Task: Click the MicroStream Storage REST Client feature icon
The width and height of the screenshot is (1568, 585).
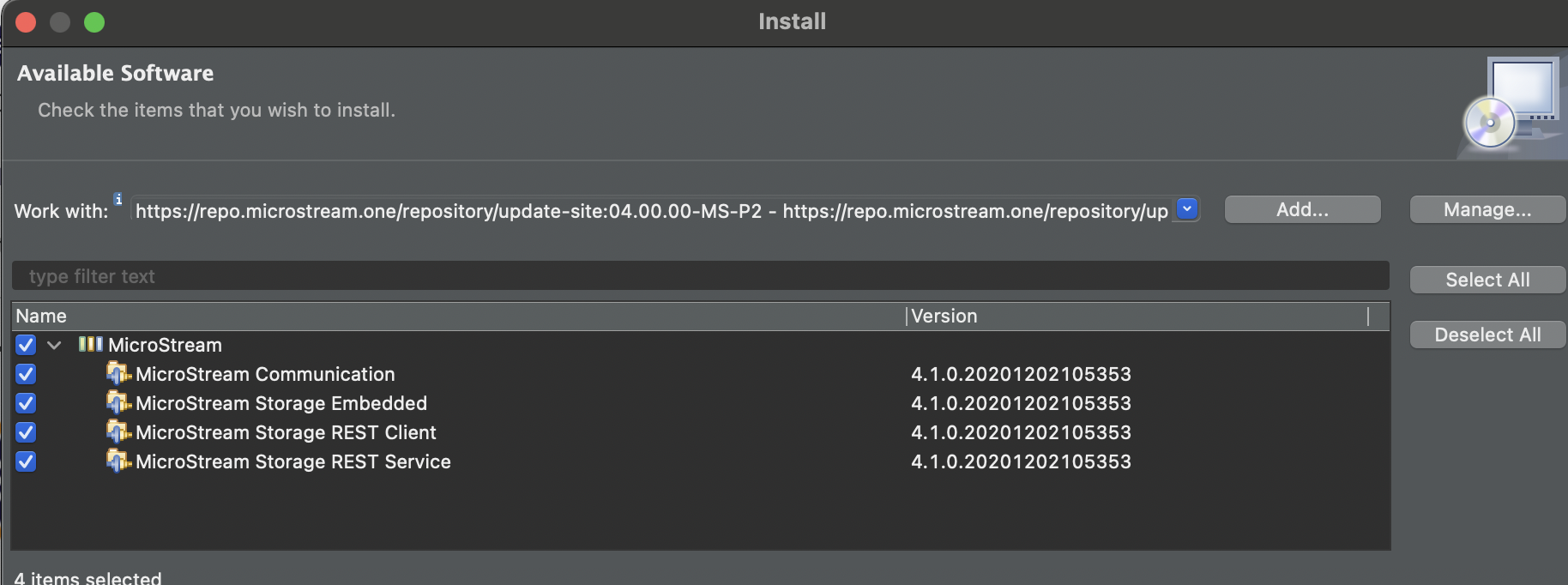Action: [x=120, y=432]
